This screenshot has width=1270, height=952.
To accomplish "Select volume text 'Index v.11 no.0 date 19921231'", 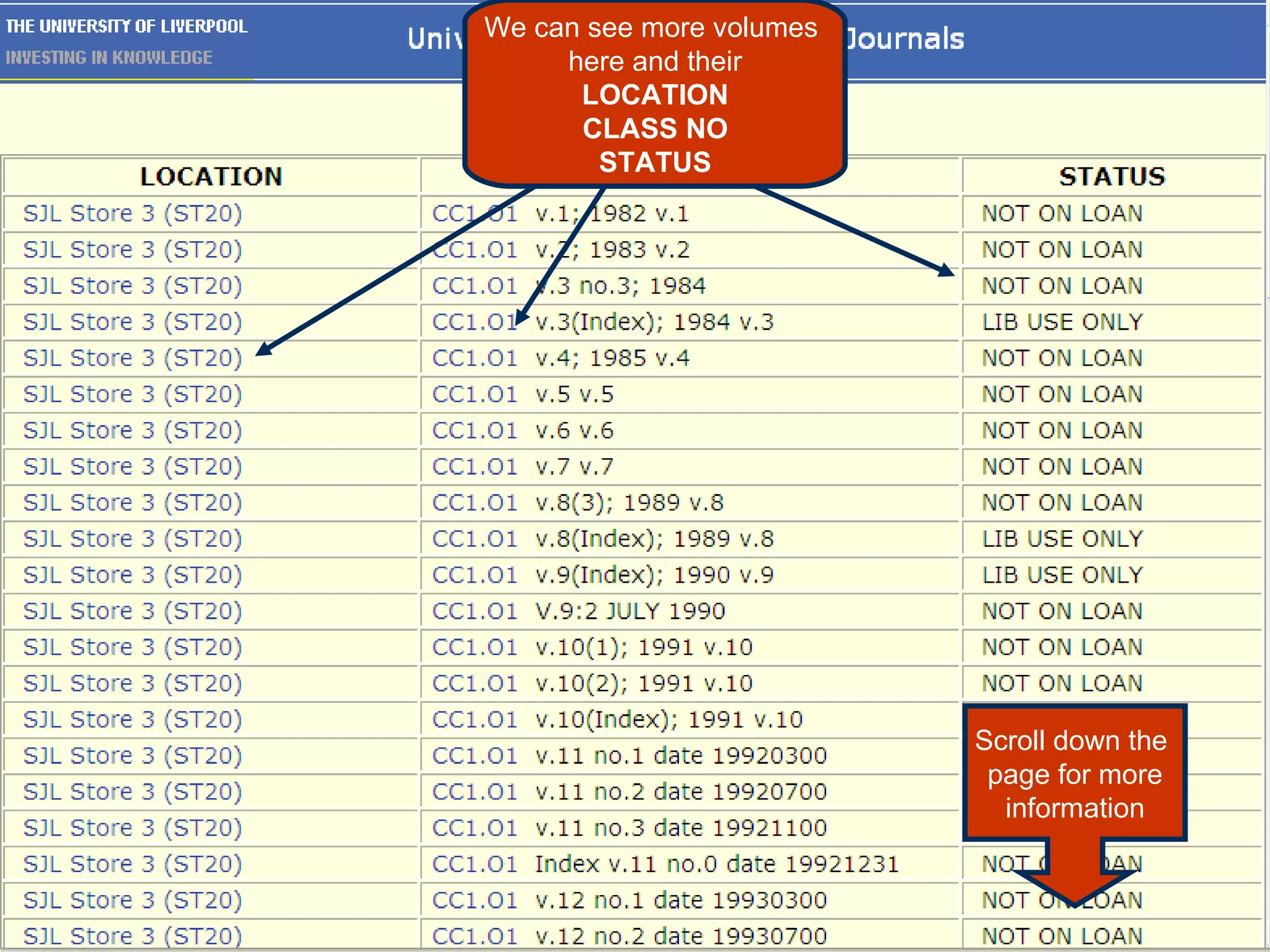I will (x=717, y=864).
